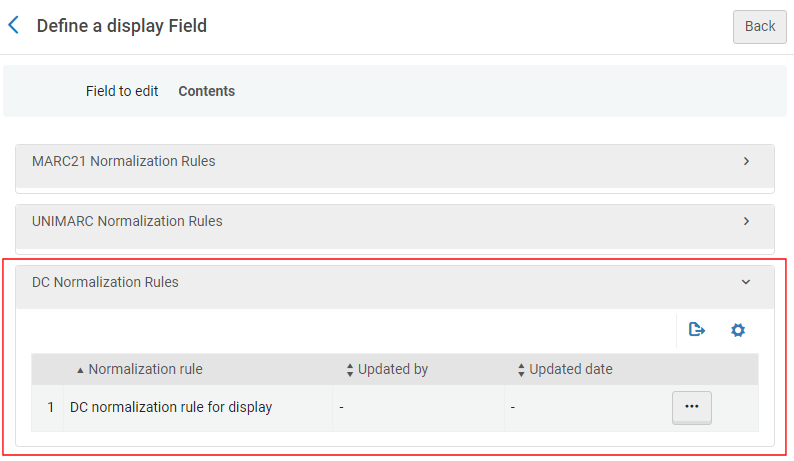Click MARC21 Normalization Rules section title
The image size is (794, 461).
123,161
